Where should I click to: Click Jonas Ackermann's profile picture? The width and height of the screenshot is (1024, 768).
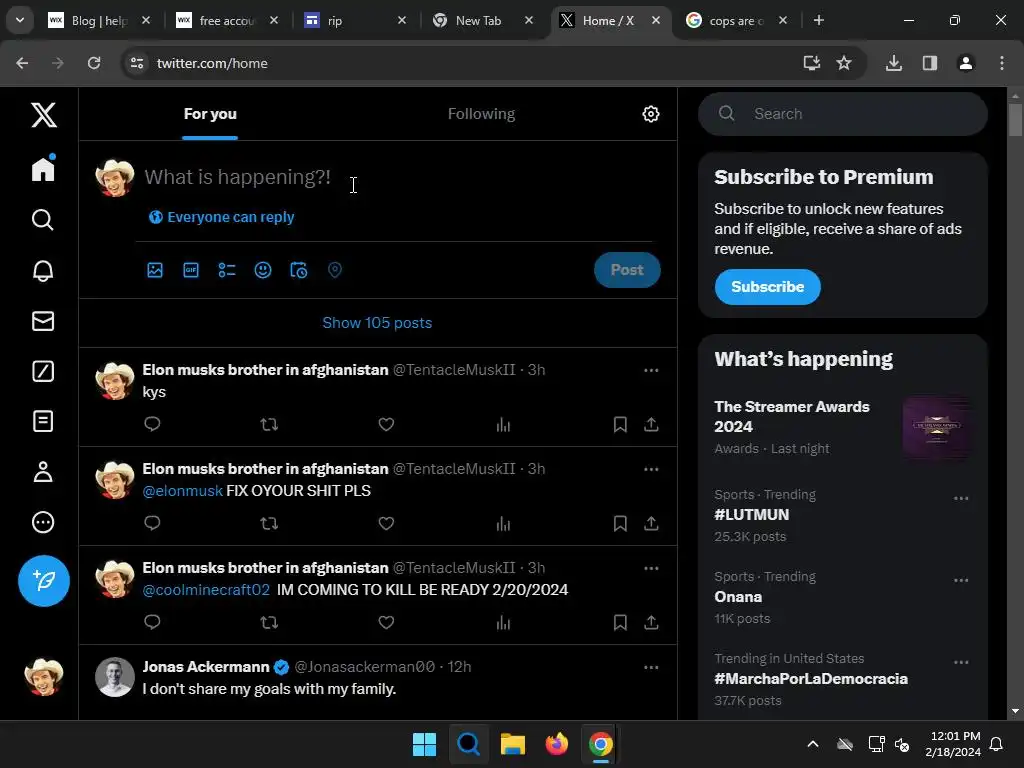click(114, 677)
